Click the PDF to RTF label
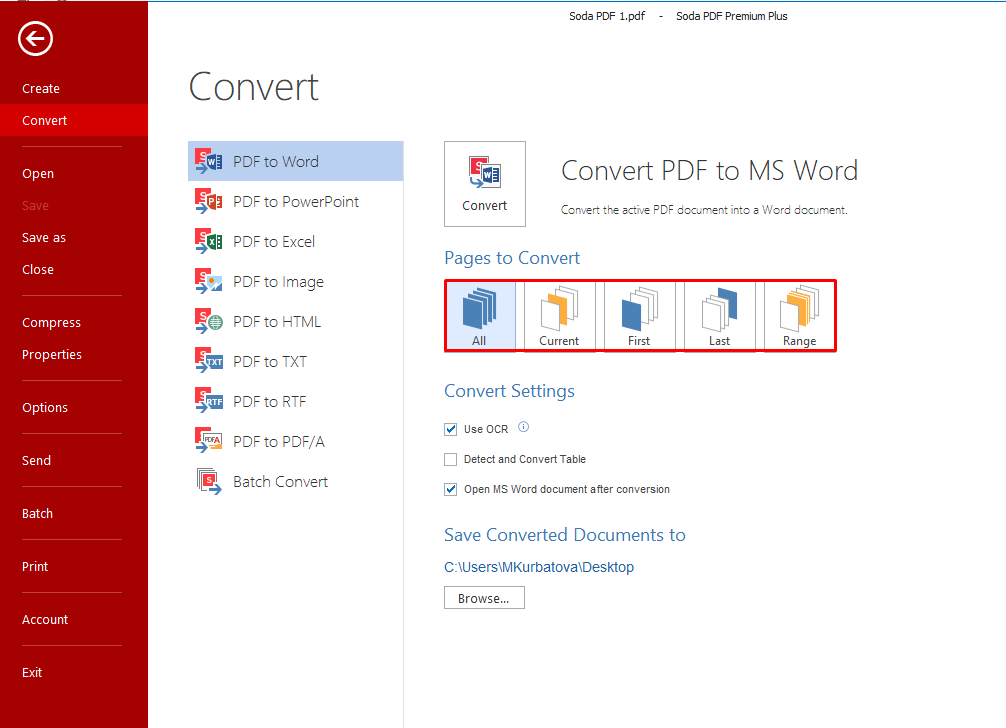 269,402
